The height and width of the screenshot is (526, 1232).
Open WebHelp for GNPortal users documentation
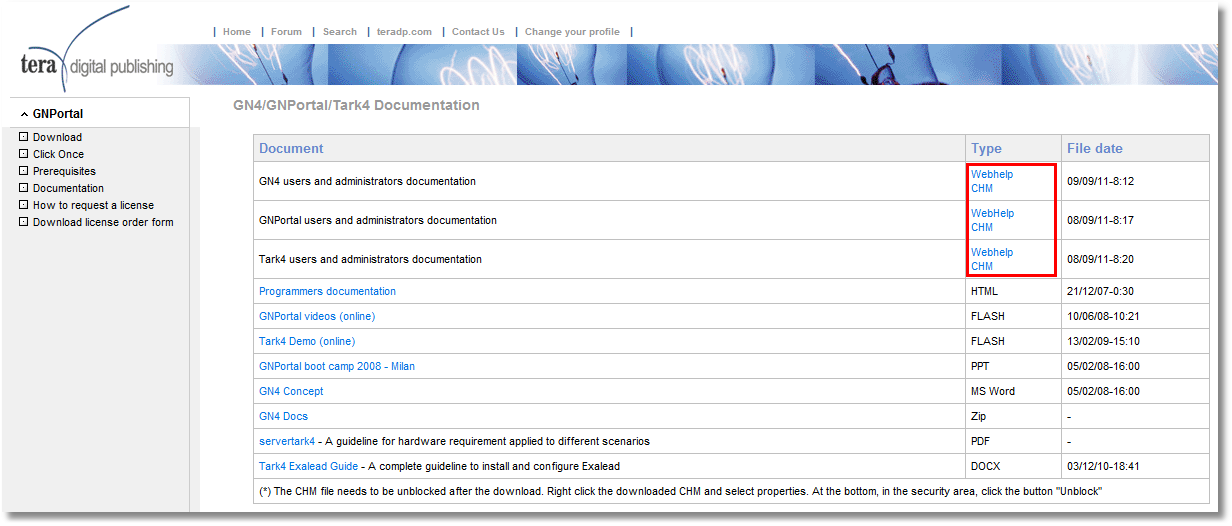pos(992,213)
